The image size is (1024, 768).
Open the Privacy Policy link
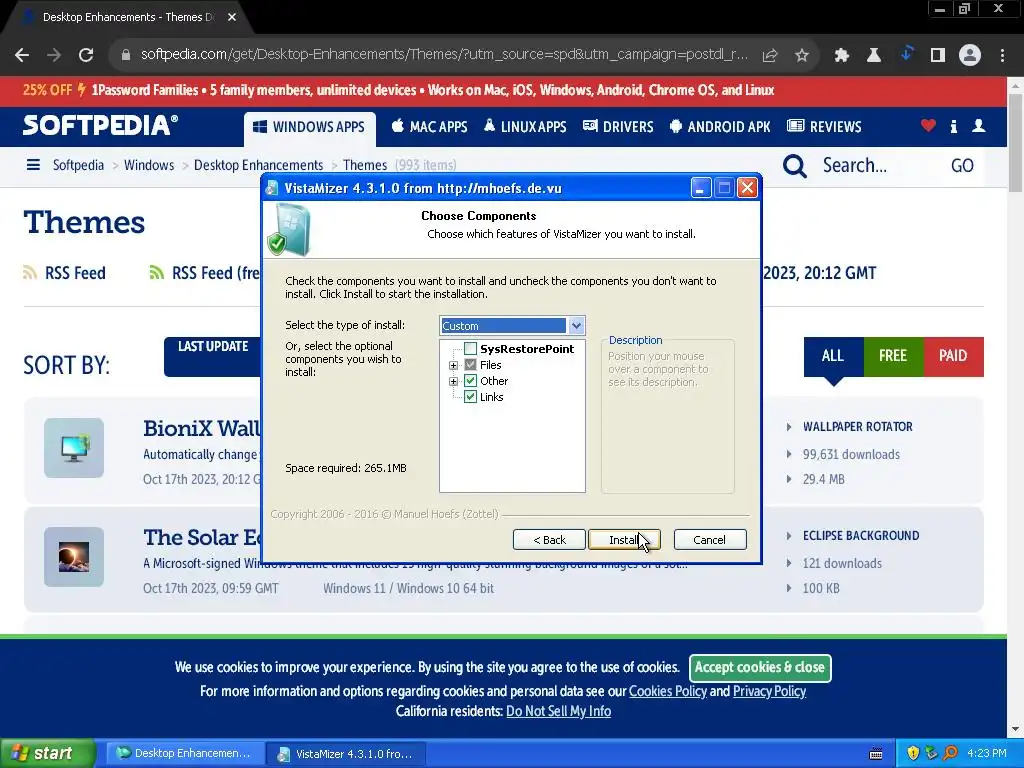pos(769,692)
